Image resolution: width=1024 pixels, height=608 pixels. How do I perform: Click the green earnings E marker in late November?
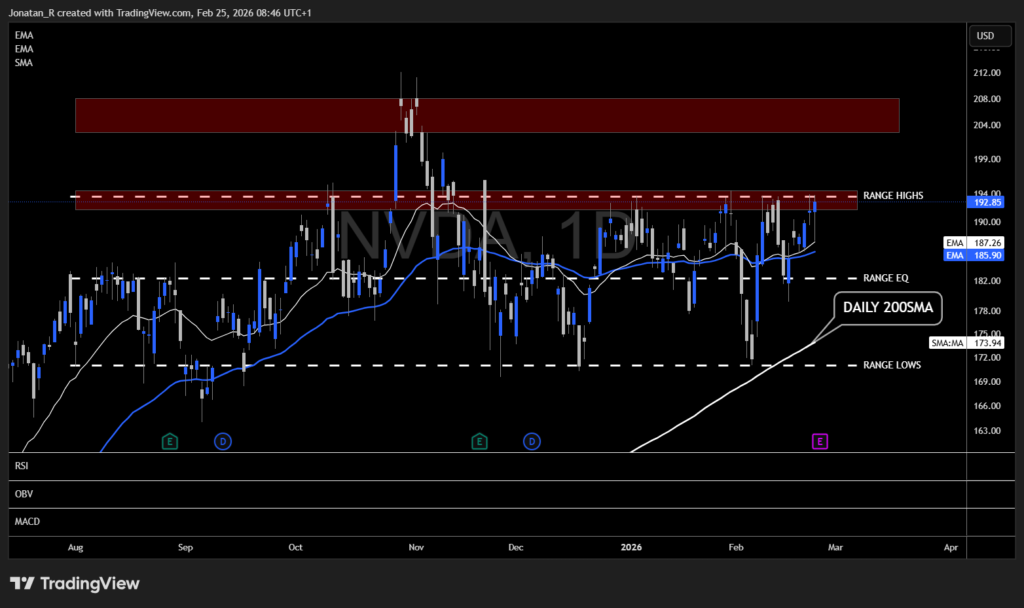click(479, 440)
